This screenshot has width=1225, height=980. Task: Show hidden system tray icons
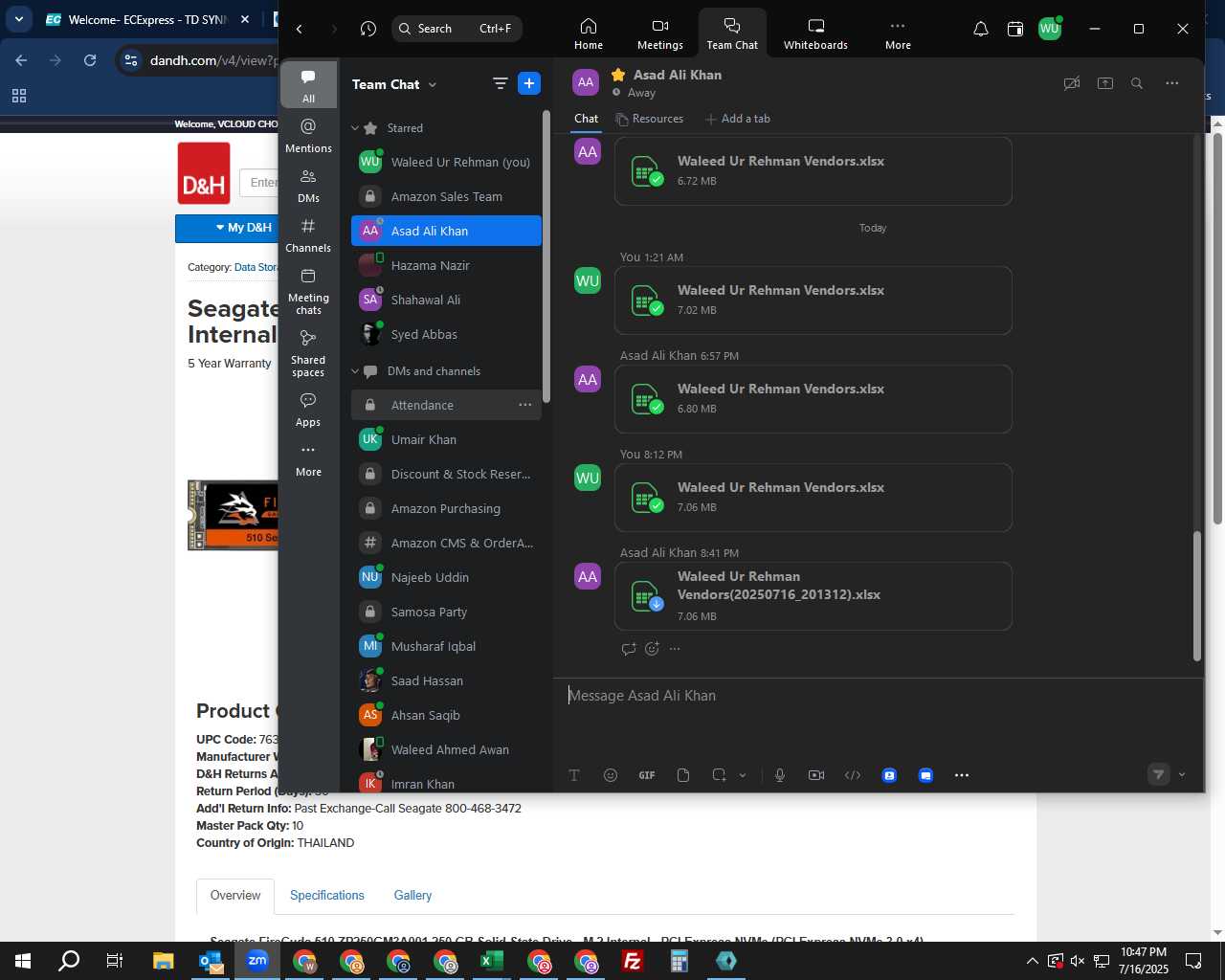point(1032,961)
